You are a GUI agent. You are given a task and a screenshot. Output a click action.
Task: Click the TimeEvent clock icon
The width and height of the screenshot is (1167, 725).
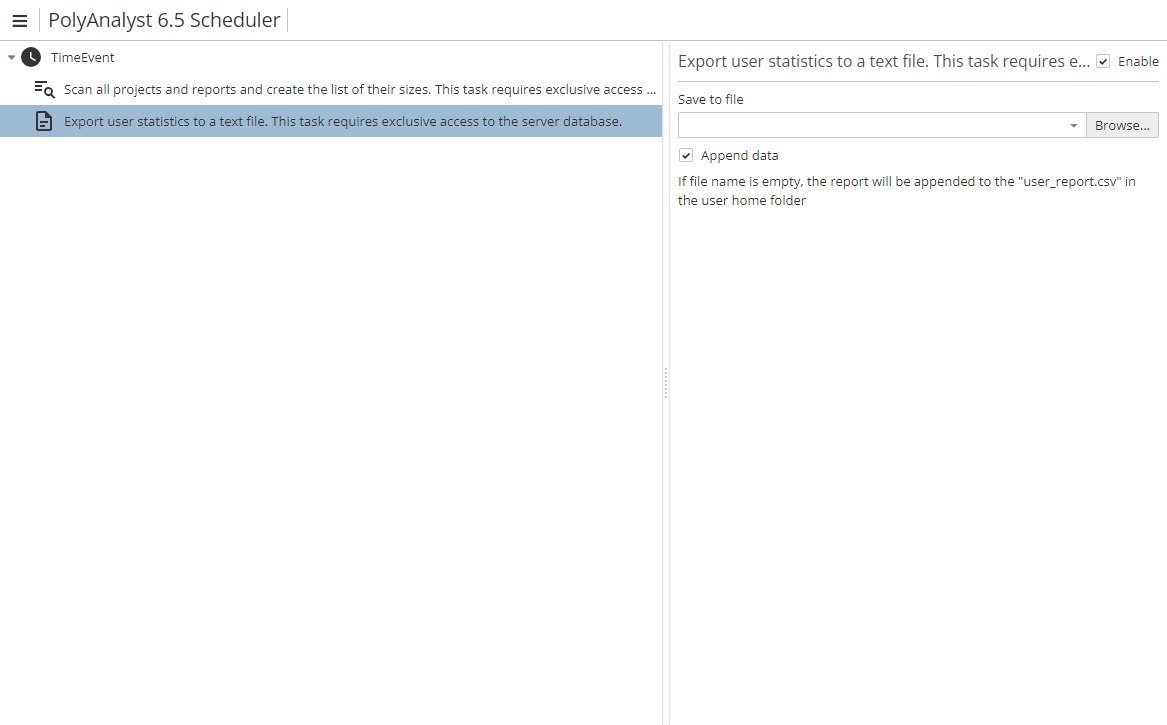coord(31,57)
